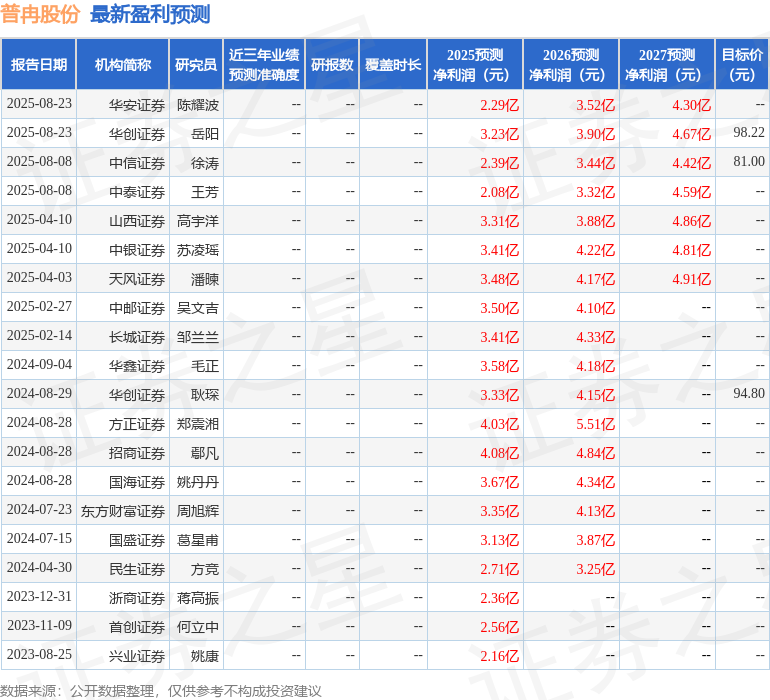Click 2026 forecast value 4.22亿

[x=596, y=250]
